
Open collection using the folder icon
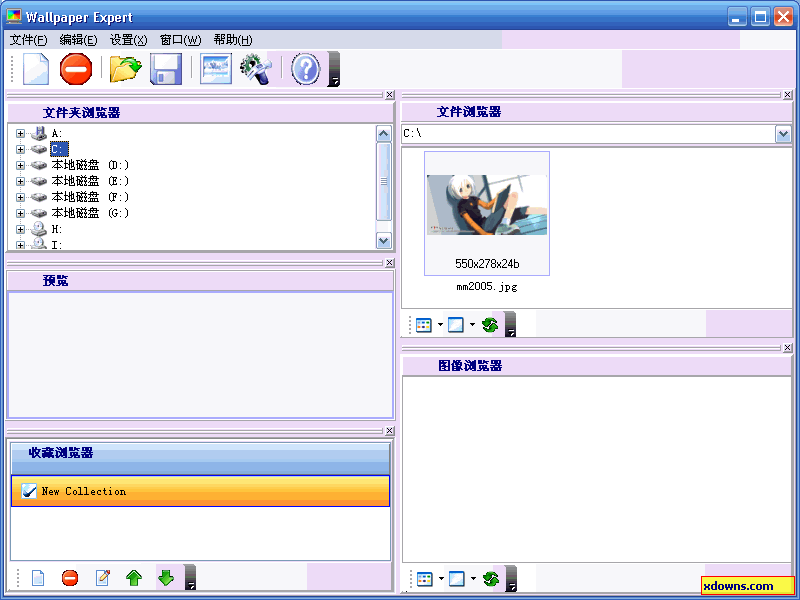[x=126, y=69]
